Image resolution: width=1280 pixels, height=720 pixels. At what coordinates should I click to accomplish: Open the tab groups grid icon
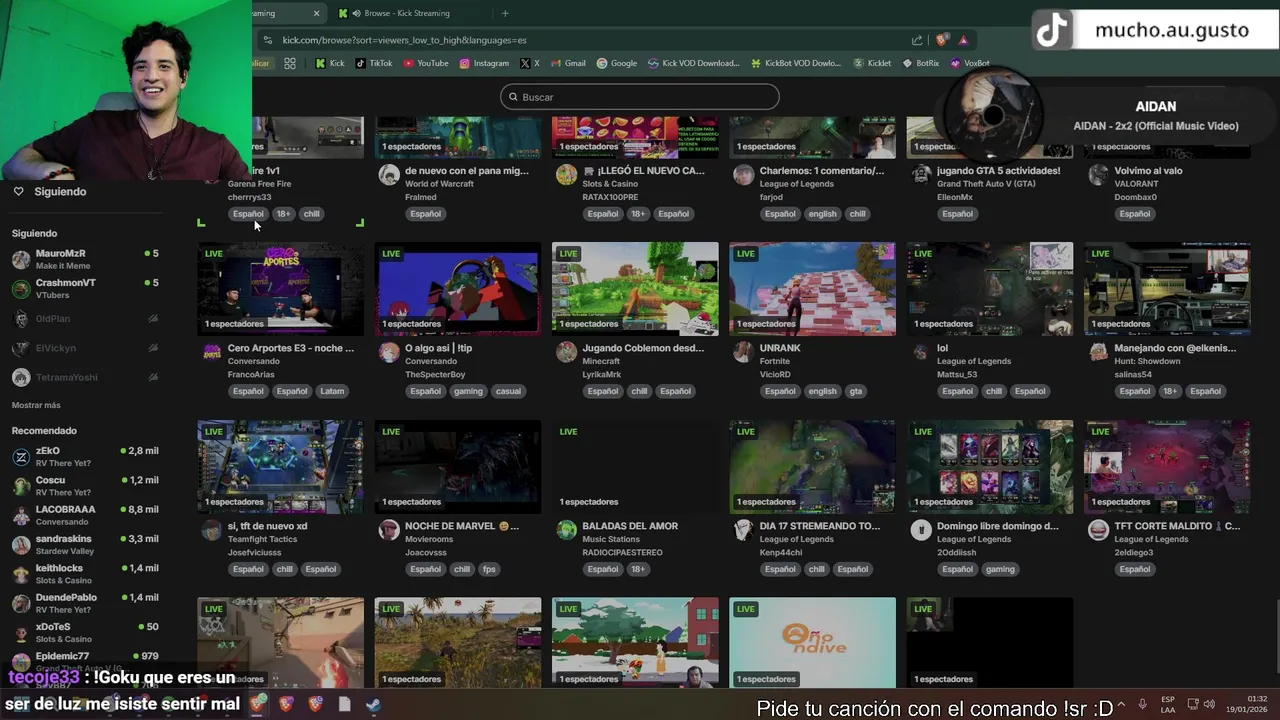290,63
